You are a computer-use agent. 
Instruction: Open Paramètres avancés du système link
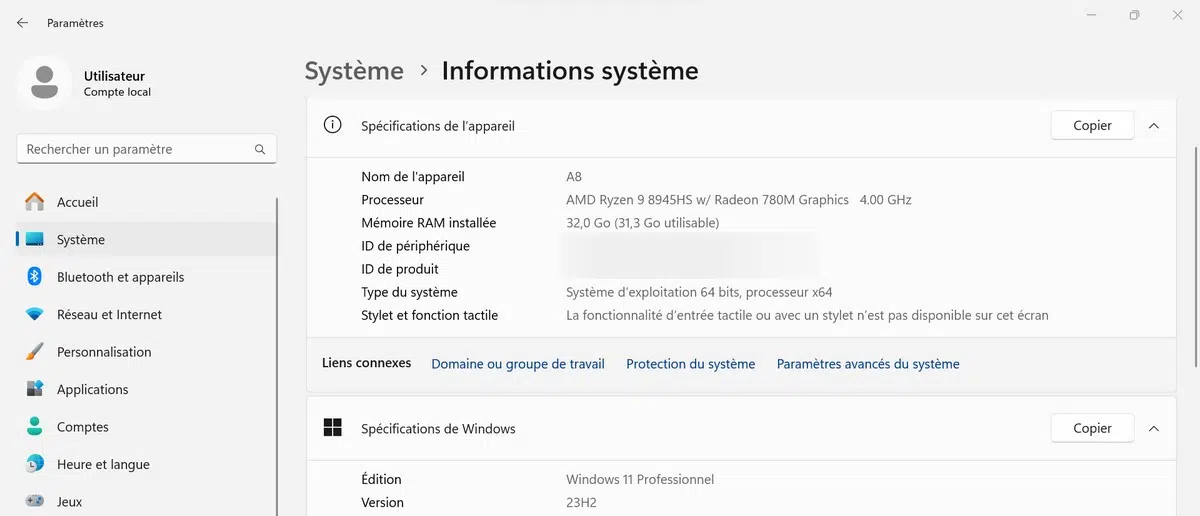[868, 364]
